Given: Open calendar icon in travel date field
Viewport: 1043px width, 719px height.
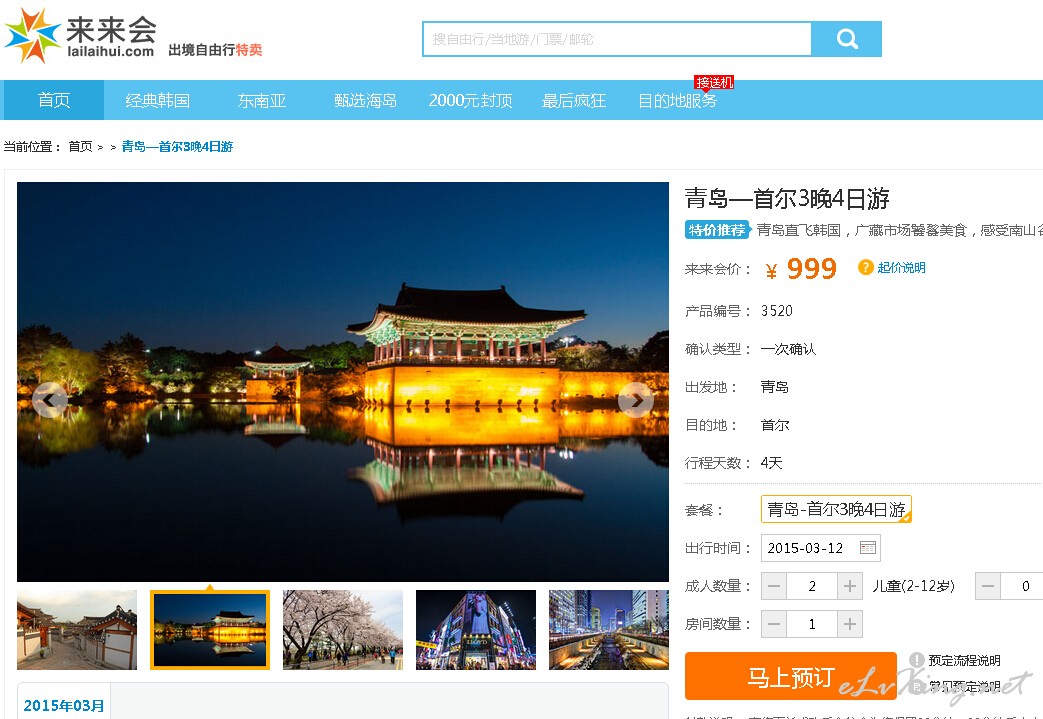Looking at the screenshot, I should coord(867,548).
